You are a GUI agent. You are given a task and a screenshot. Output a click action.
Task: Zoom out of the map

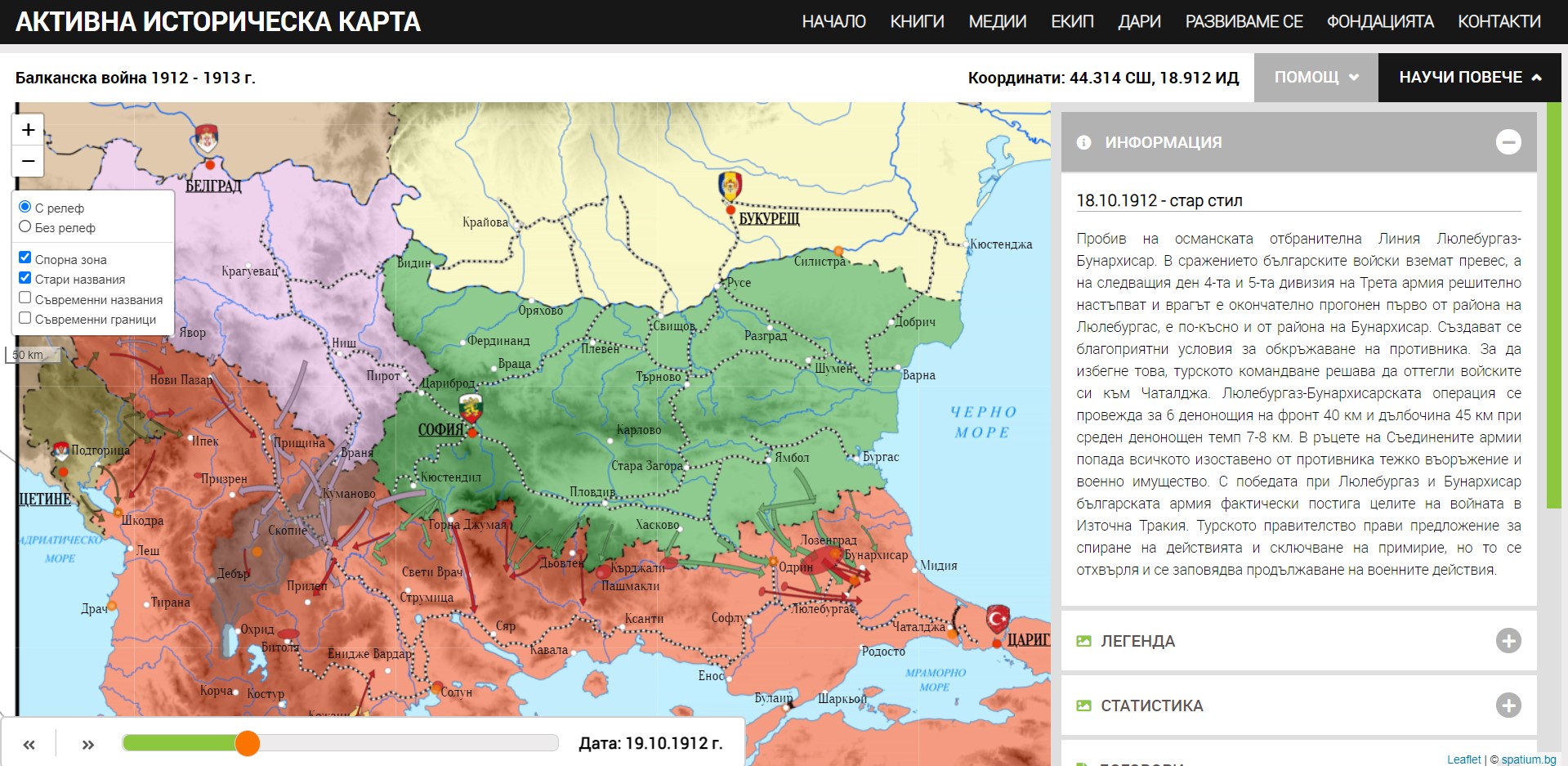(x=28, y=161)
